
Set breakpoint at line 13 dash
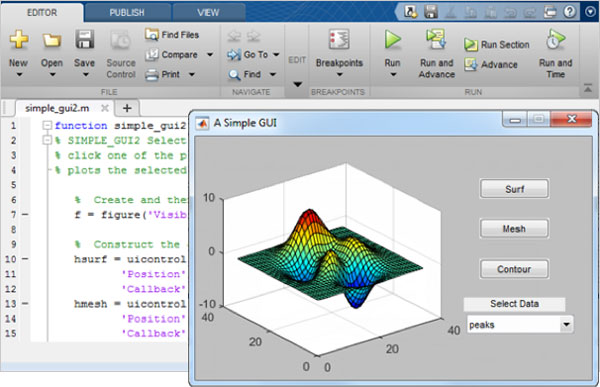tap(25, 304)
